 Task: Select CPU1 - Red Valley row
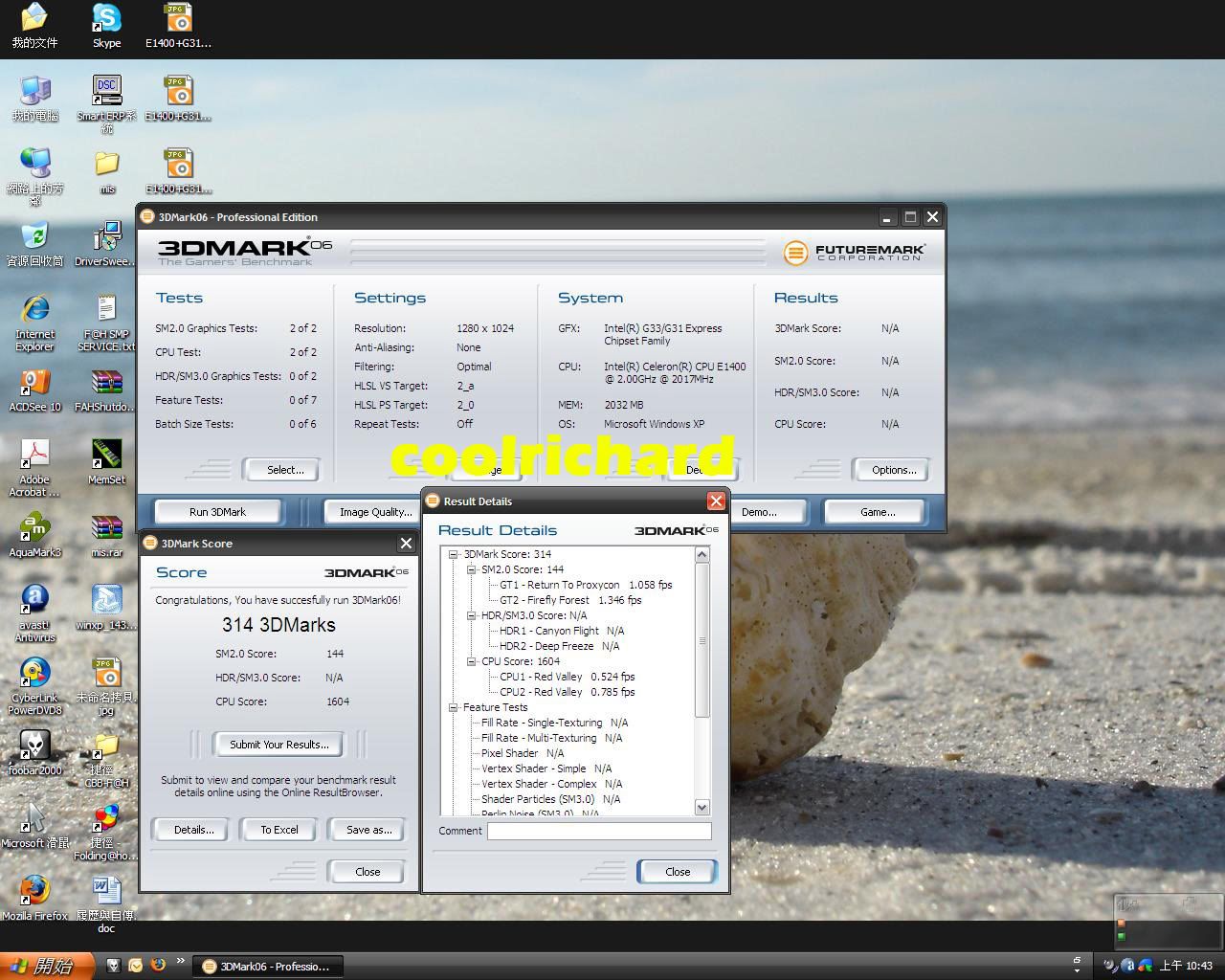pos(567,677)
